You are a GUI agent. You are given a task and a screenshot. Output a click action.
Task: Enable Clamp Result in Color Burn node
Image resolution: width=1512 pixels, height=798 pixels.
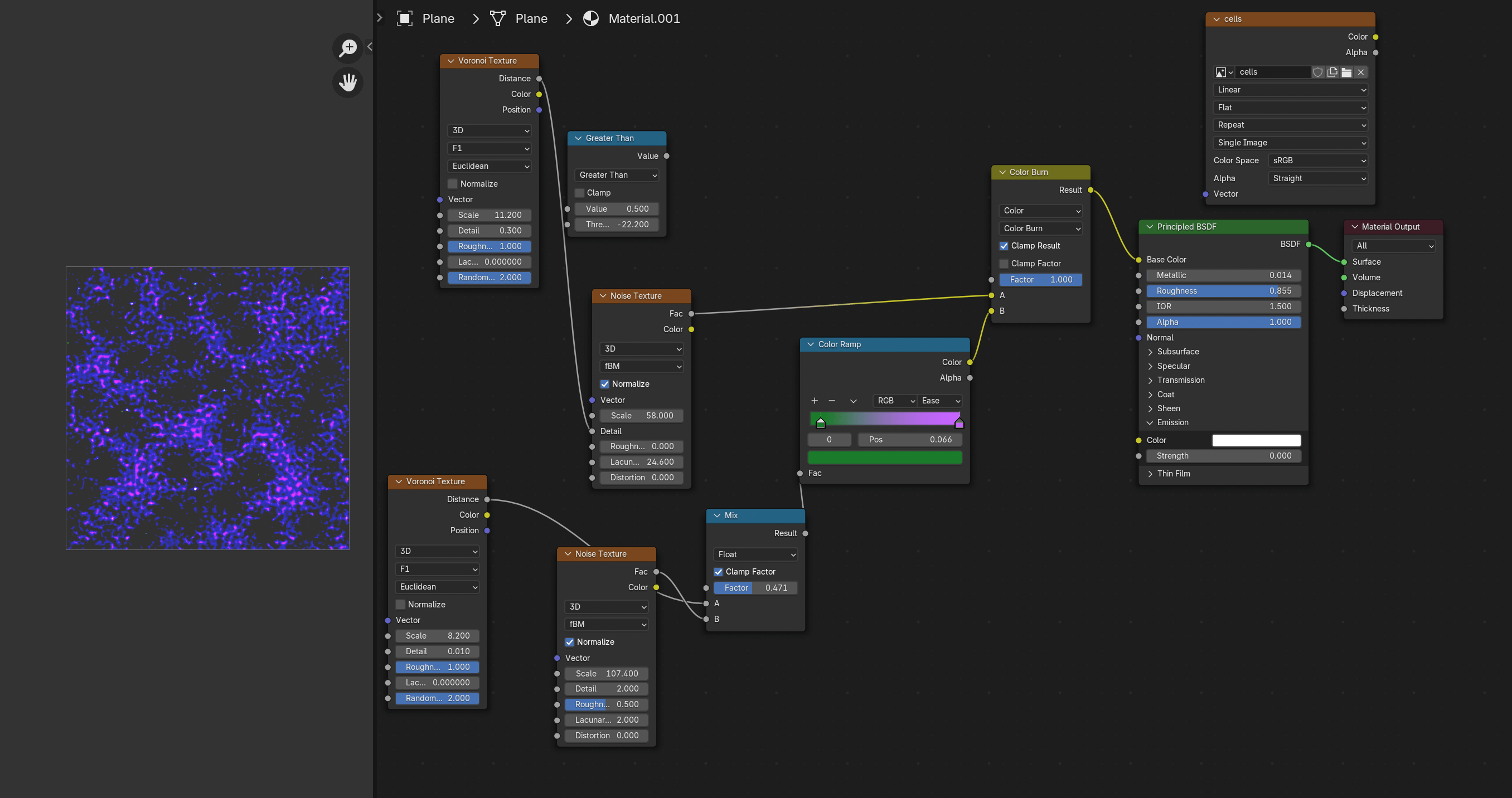click(x=1004, y=245)
